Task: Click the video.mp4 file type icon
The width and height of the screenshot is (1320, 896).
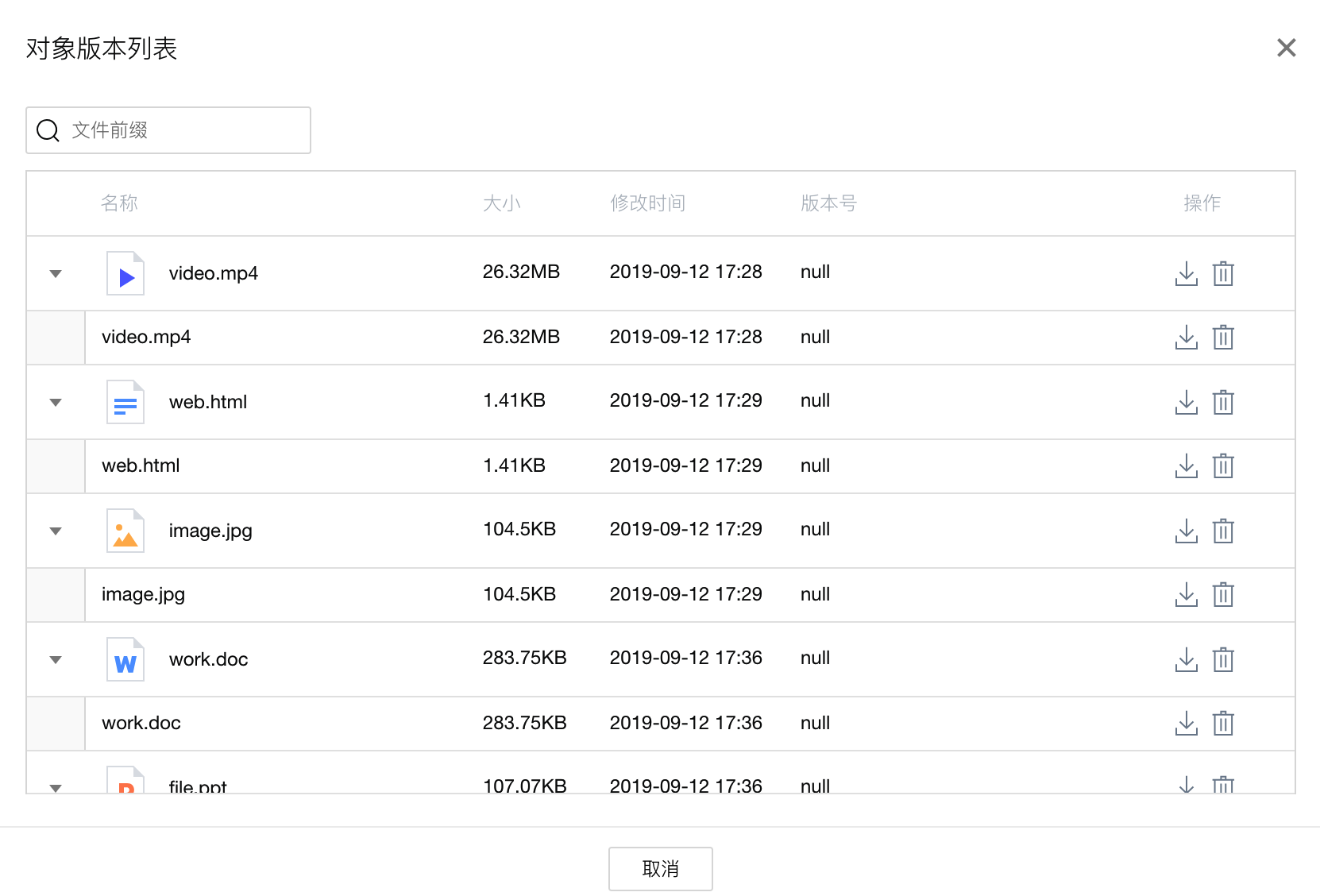Action: pyautogui.click(x=125, y=273)
